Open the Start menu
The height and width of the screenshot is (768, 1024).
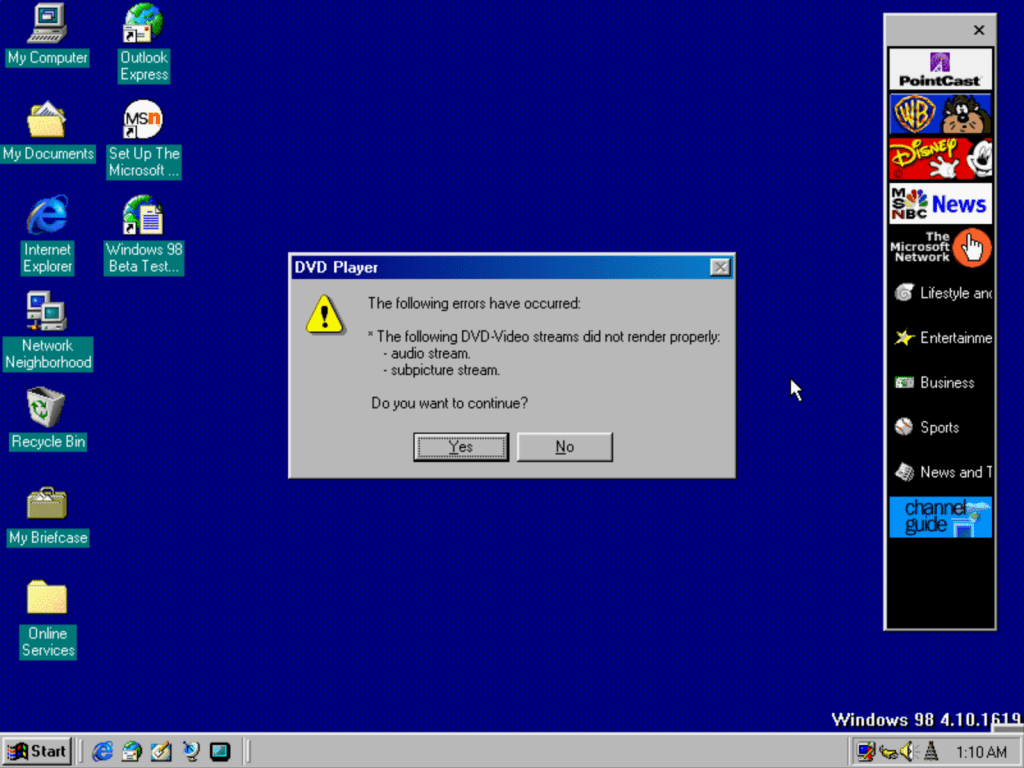pos(37,751)
